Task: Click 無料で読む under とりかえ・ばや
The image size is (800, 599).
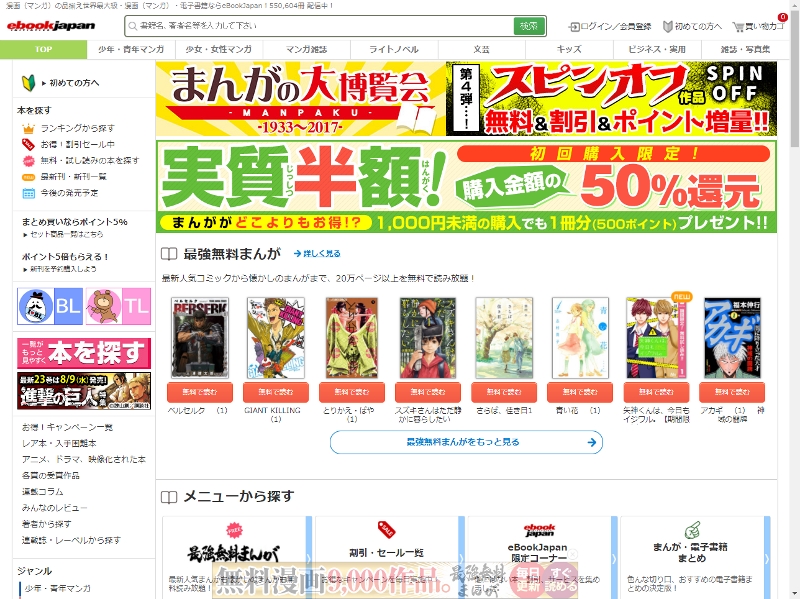Action: (x=352, y=392)
